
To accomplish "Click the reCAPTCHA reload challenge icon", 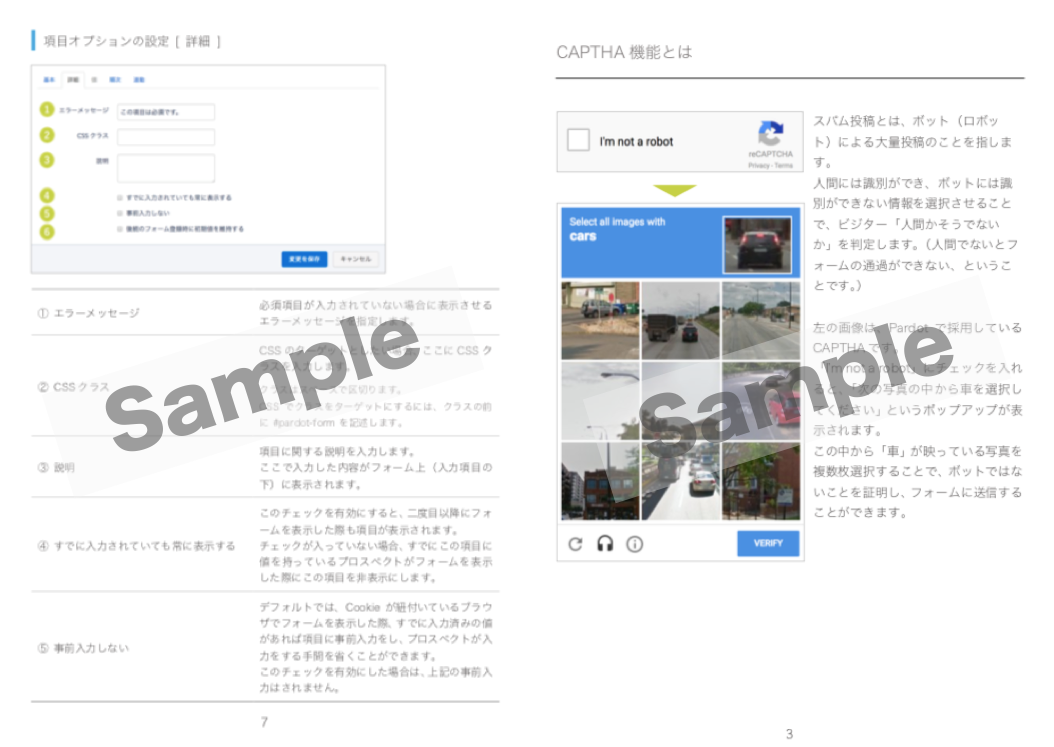I will pyautogui.click(x=575, y=544).
